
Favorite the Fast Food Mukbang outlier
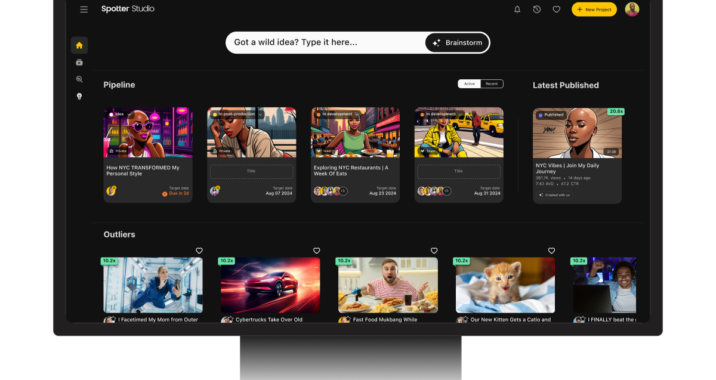(434, 251)
